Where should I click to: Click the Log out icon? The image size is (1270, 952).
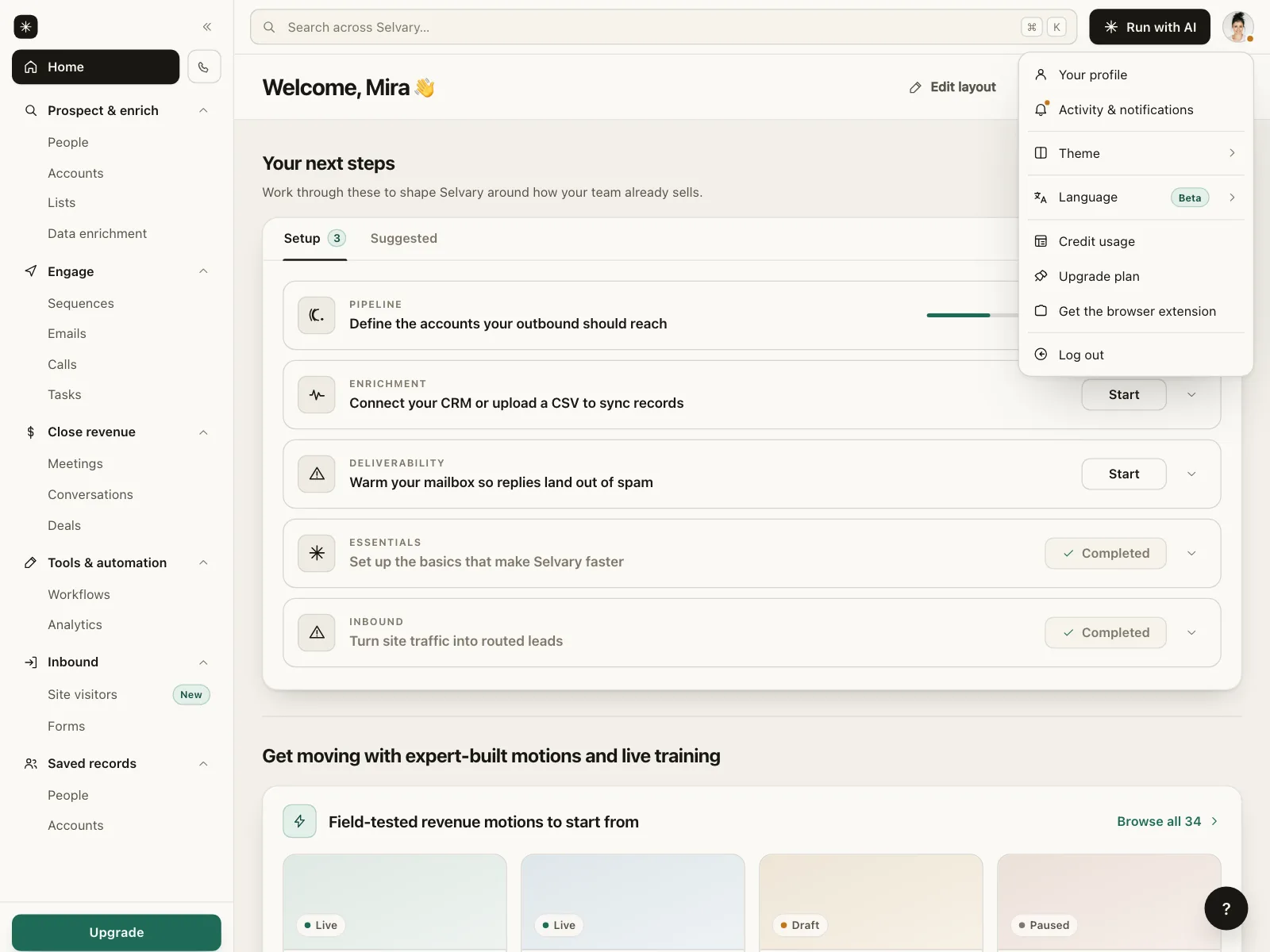tap(1041, 355)
